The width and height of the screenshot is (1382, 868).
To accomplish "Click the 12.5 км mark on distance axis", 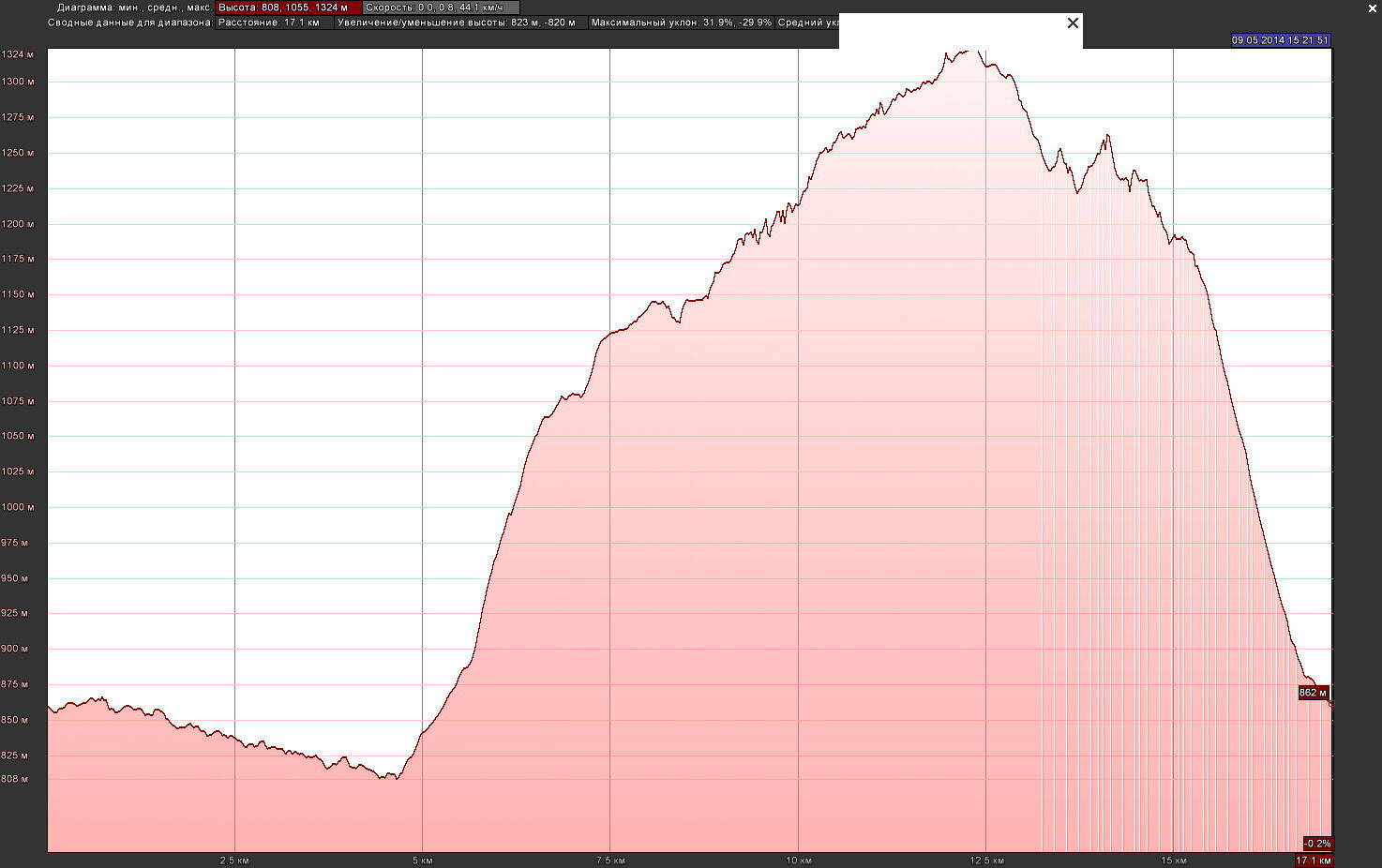I will (986, 861).
